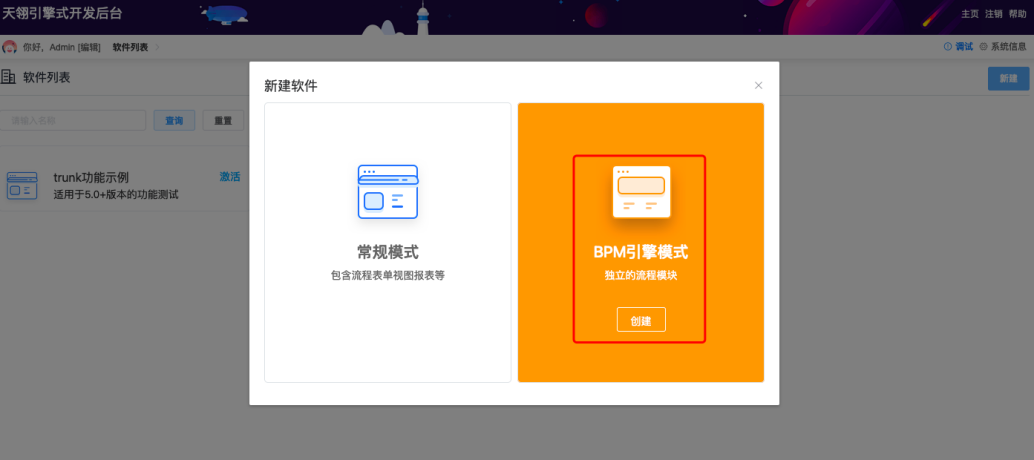The image size is (1034, 460).
Task: Click the 新建 button at top right
Action: click(x=1008, y=78)
